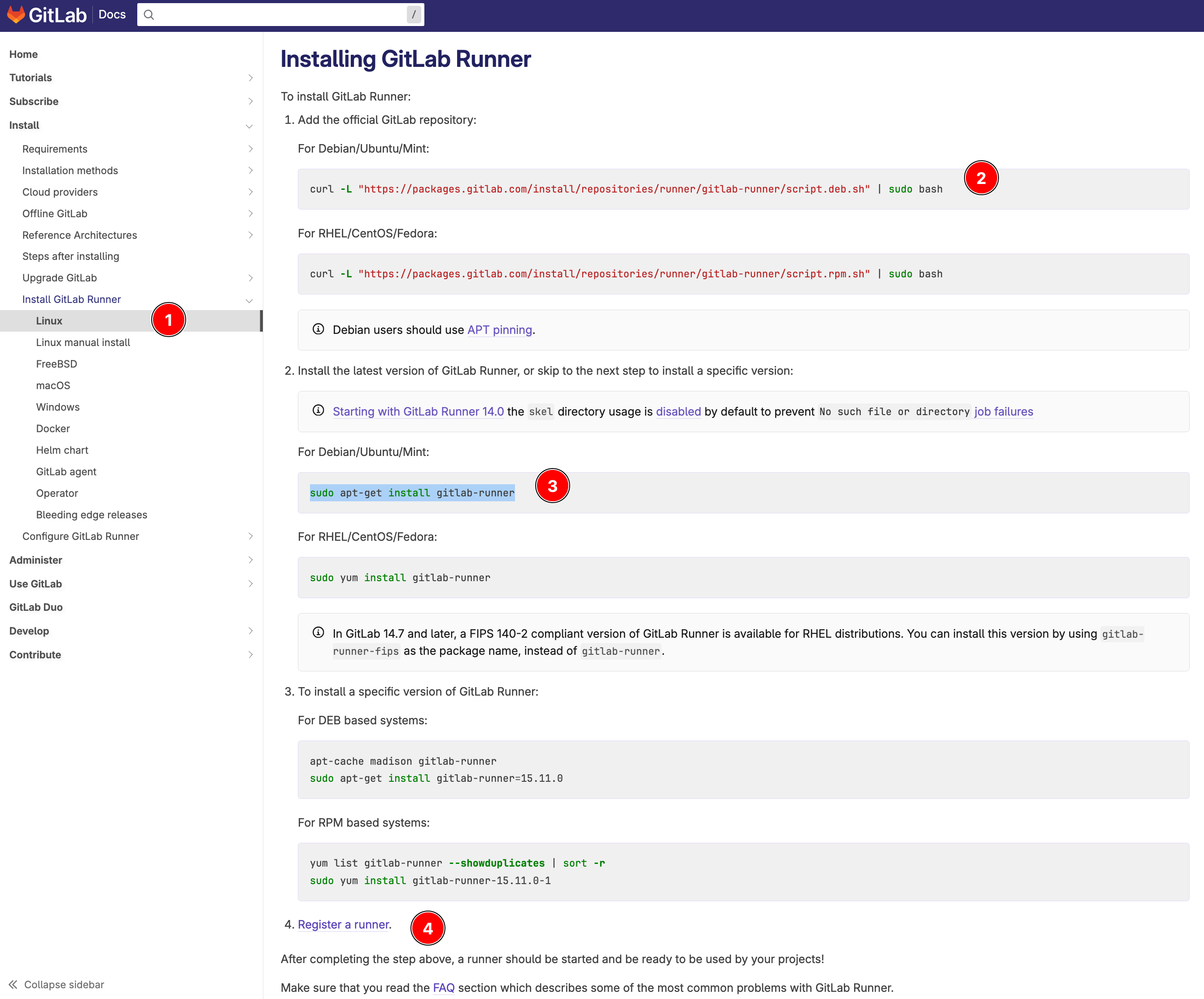Image resolution: width=1204 pixels, height=999 pixels.
Task: Click red annotation marker number 4
Action: tap(428, 928)
